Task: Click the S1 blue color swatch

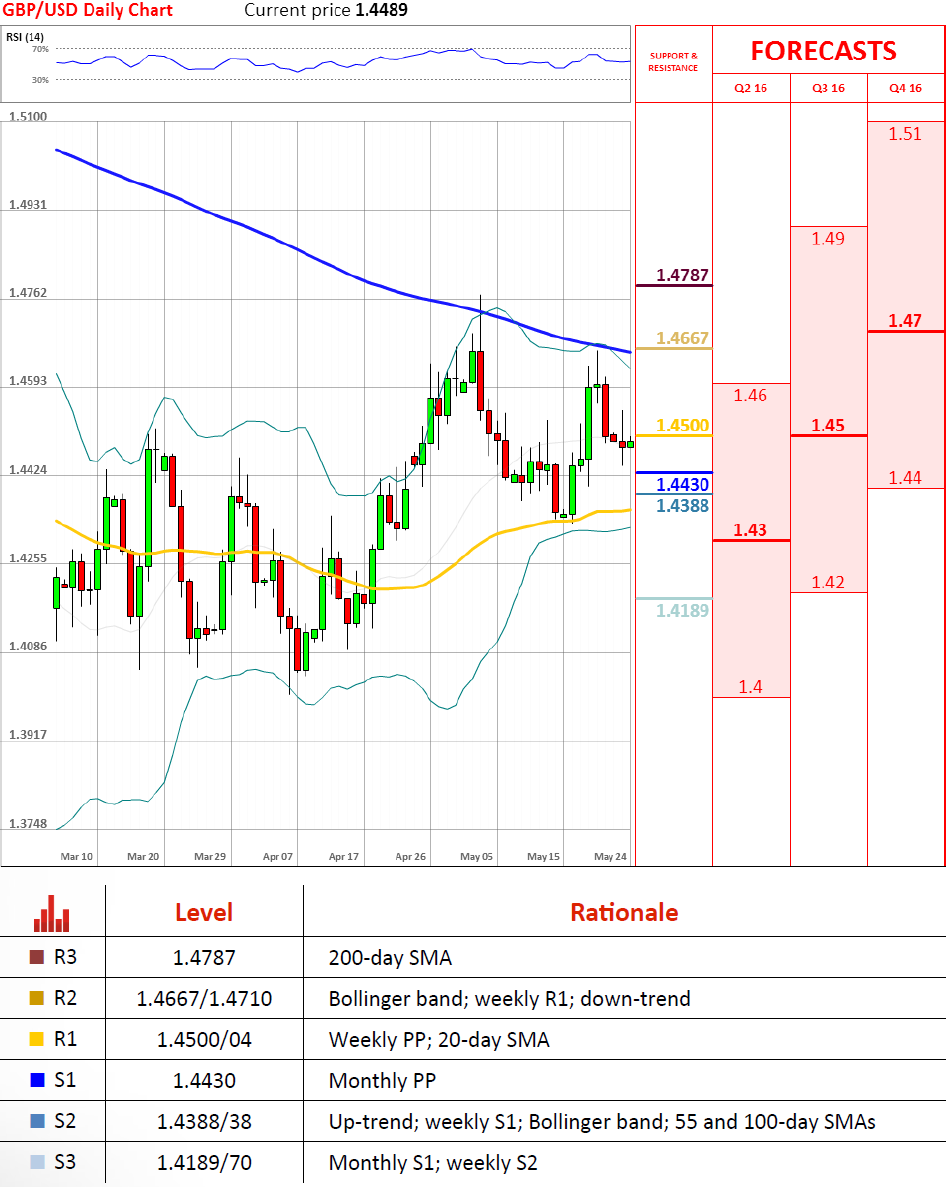Action: (36, 1080)
